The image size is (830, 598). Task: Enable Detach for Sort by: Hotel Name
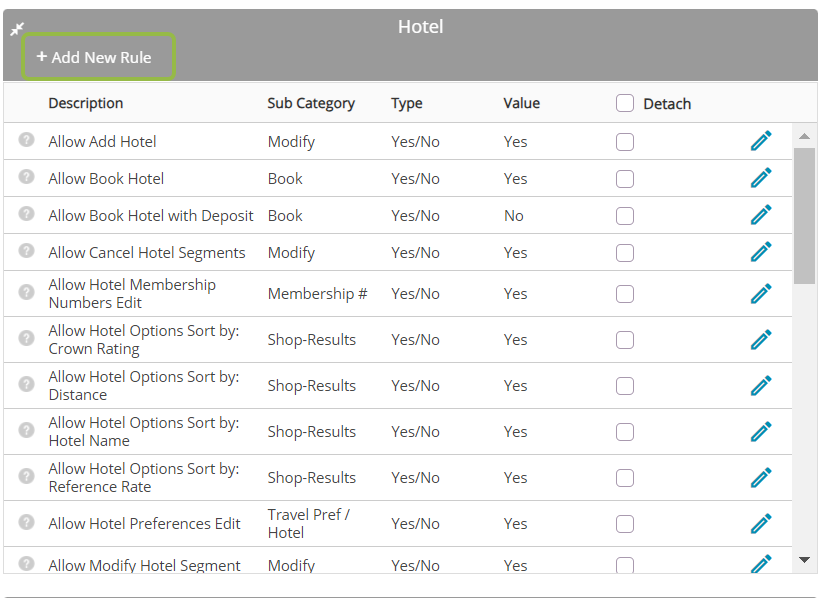point(625,432)
